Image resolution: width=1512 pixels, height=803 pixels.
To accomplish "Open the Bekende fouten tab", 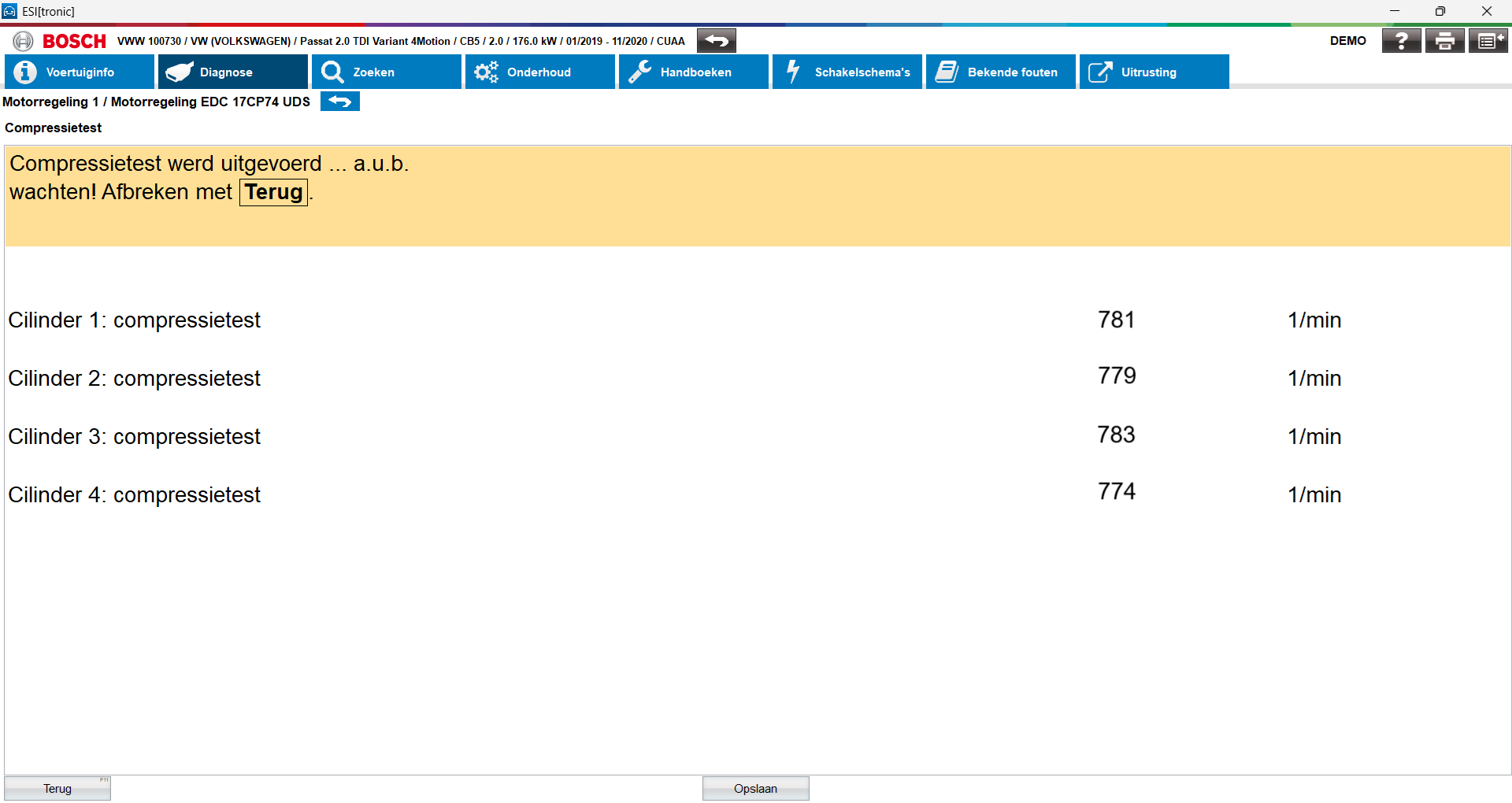I will (x=1000, y=72).
